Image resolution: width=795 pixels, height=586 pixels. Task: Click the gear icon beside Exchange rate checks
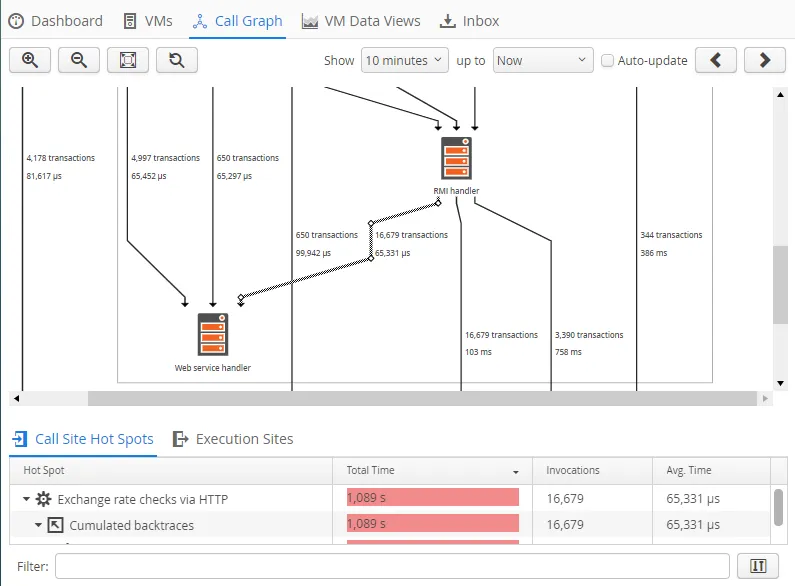(44, 499)
